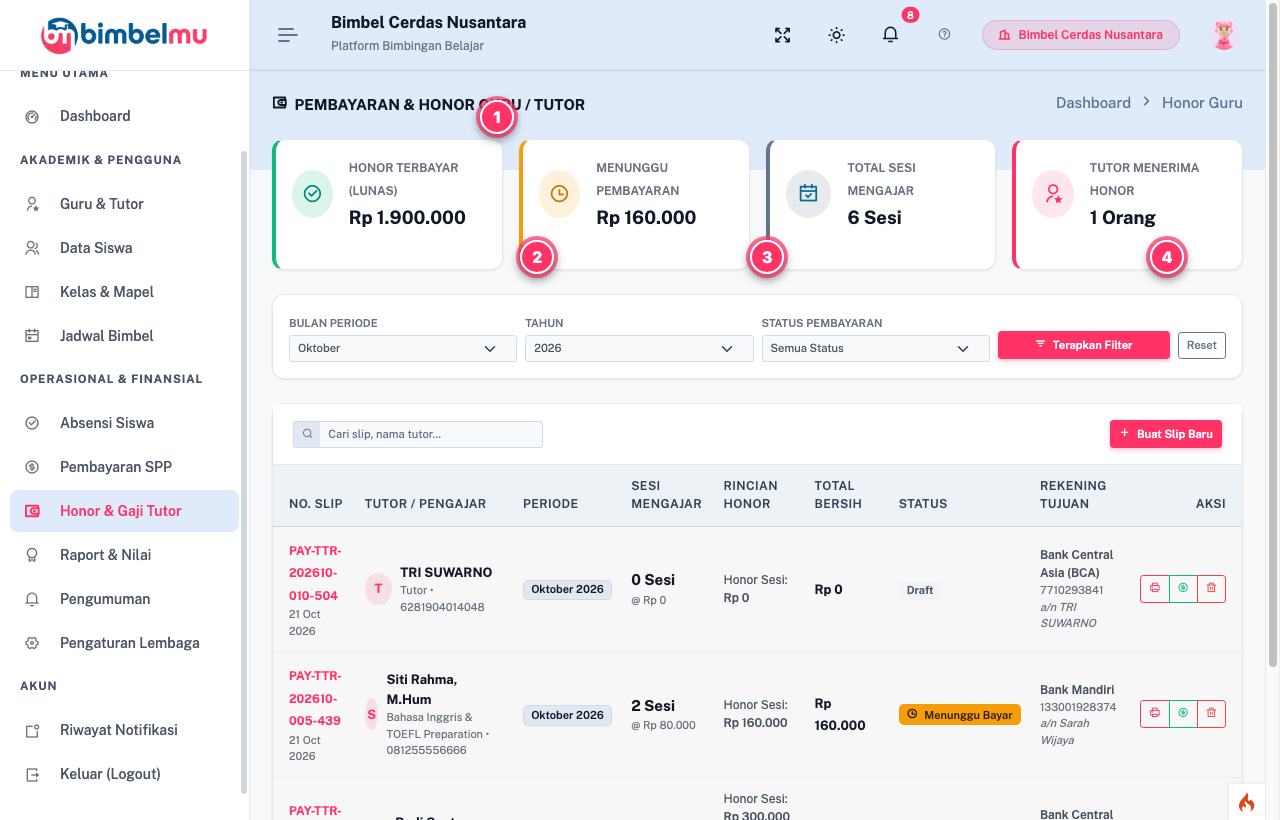Open Absensi Siswa menu
Viewport: 1280px width, 820px height.
124,423
